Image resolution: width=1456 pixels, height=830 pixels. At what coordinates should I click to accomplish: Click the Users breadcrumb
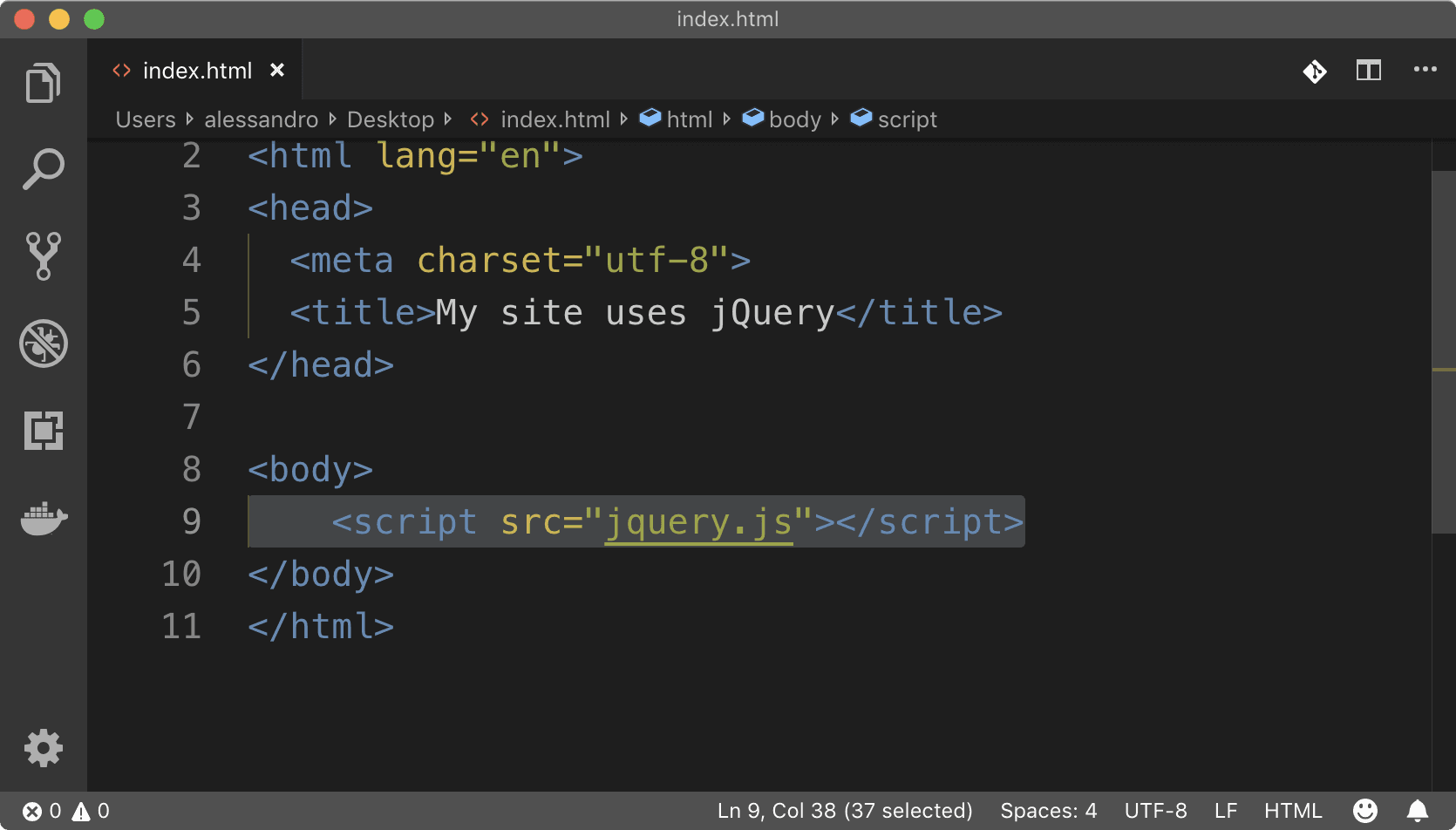(146, 119)
